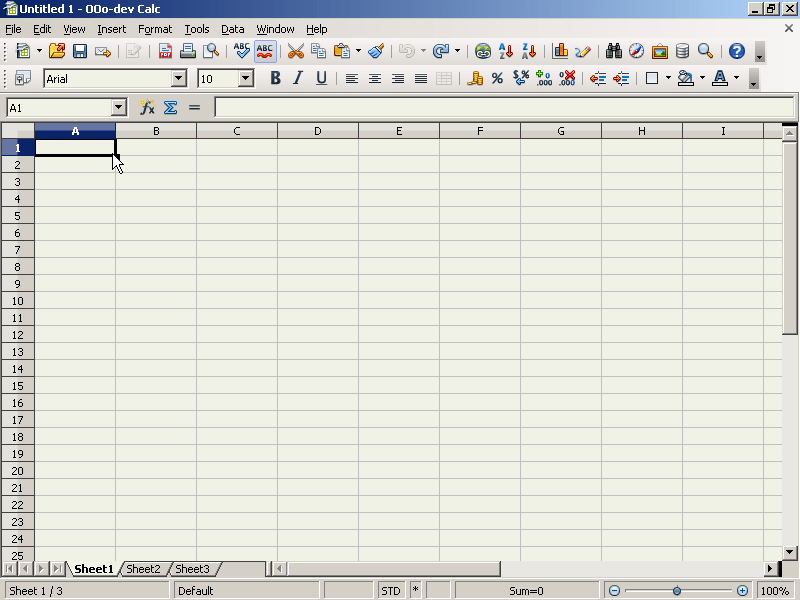
Task: Insert a chart icon
Action: [x=560, y=51]
